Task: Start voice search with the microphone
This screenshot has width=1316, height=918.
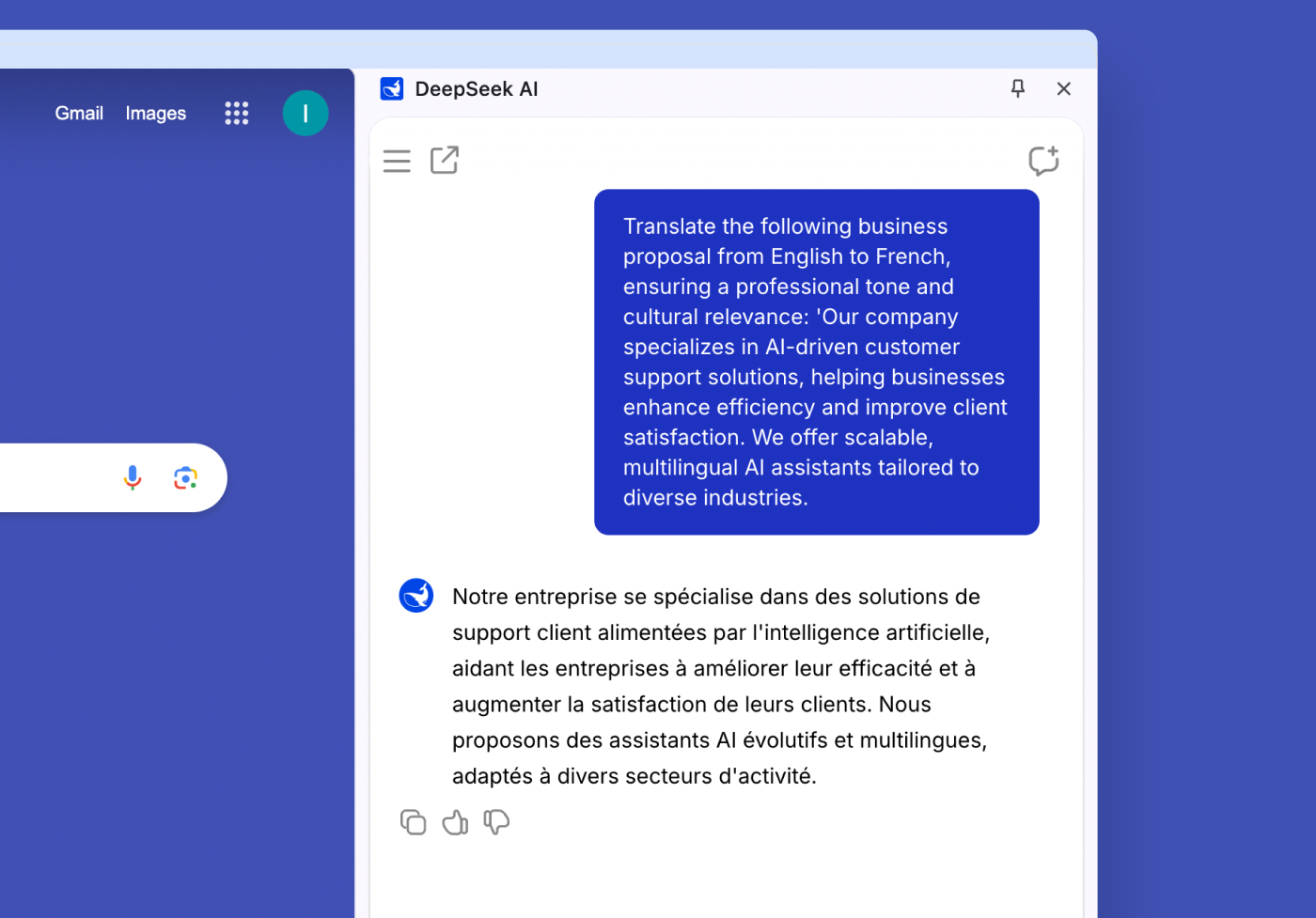Action: pos(133,478)
